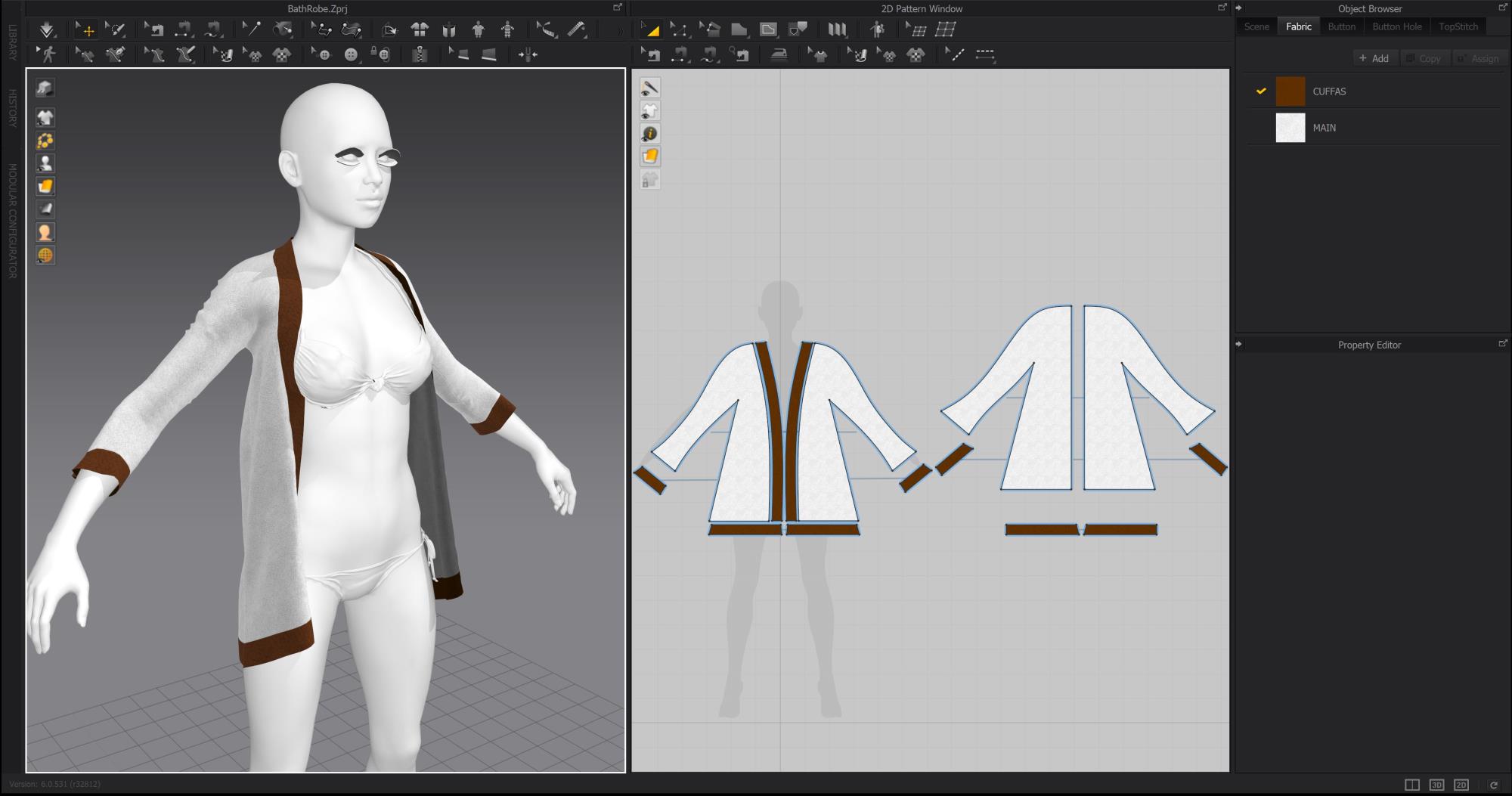The image size is (1512, 796).
Task: Select the grid mesh icon in 2D toolbar
Action: [945, 29]
